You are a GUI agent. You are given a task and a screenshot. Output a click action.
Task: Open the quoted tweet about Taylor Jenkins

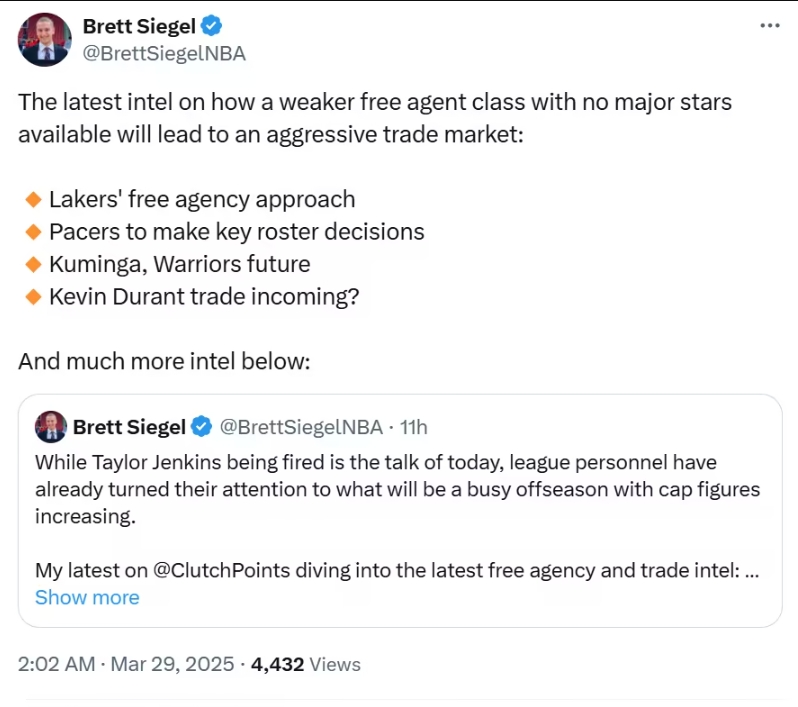(400, 490)
